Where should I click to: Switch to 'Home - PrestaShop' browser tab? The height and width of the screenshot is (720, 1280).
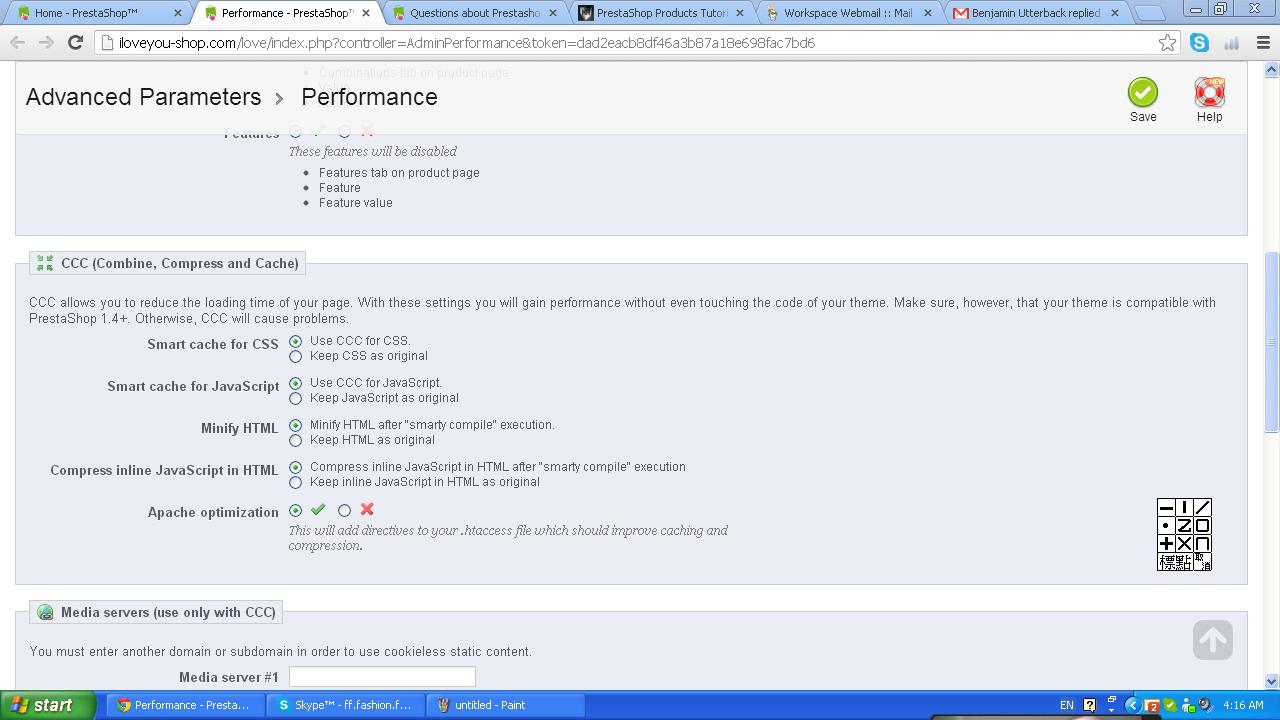(100, 13)
